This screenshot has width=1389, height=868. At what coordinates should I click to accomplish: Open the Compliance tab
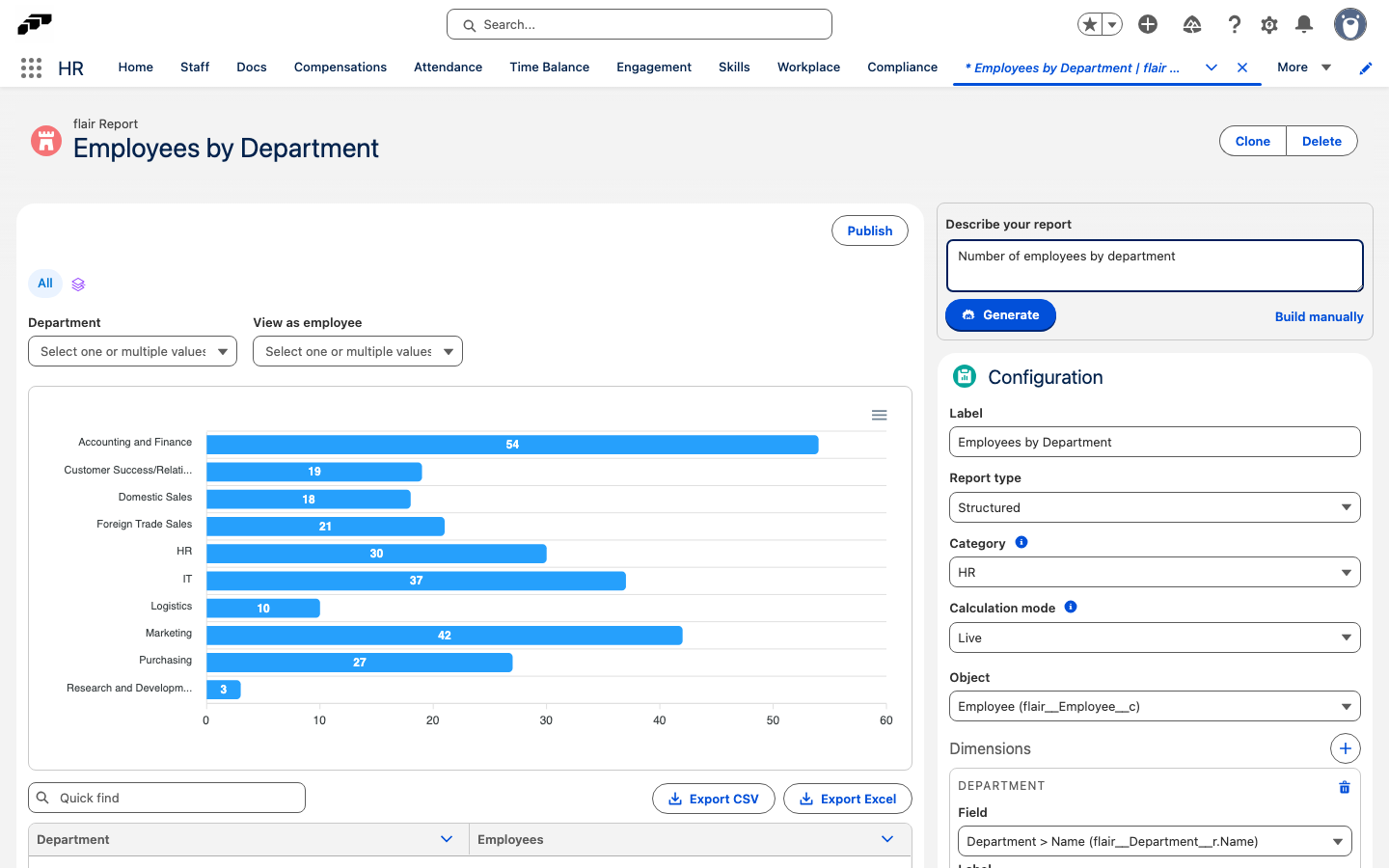pos(903,68)
